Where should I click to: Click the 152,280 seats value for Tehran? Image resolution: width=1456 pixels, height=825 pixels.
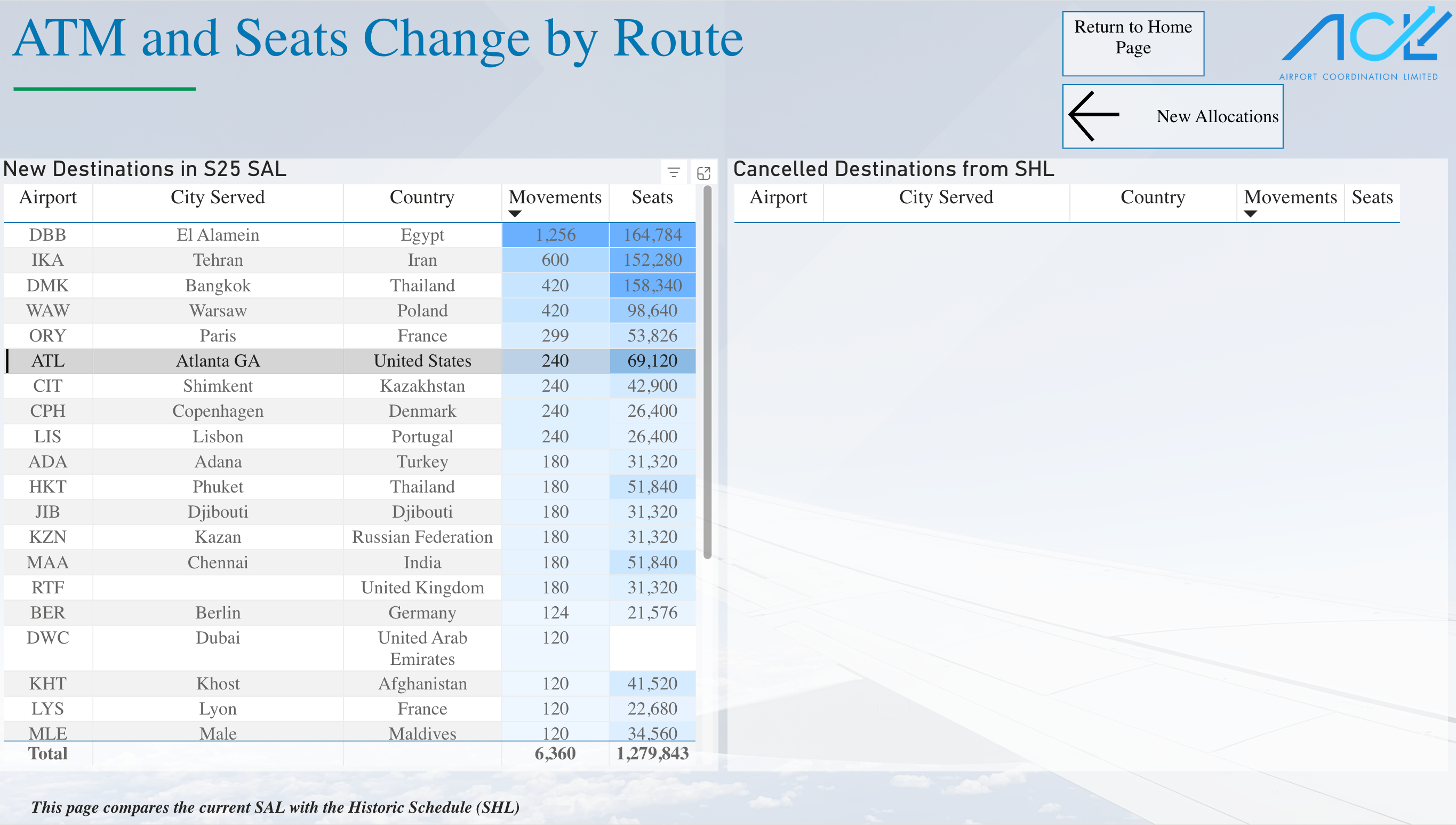(x=652, y=260)
